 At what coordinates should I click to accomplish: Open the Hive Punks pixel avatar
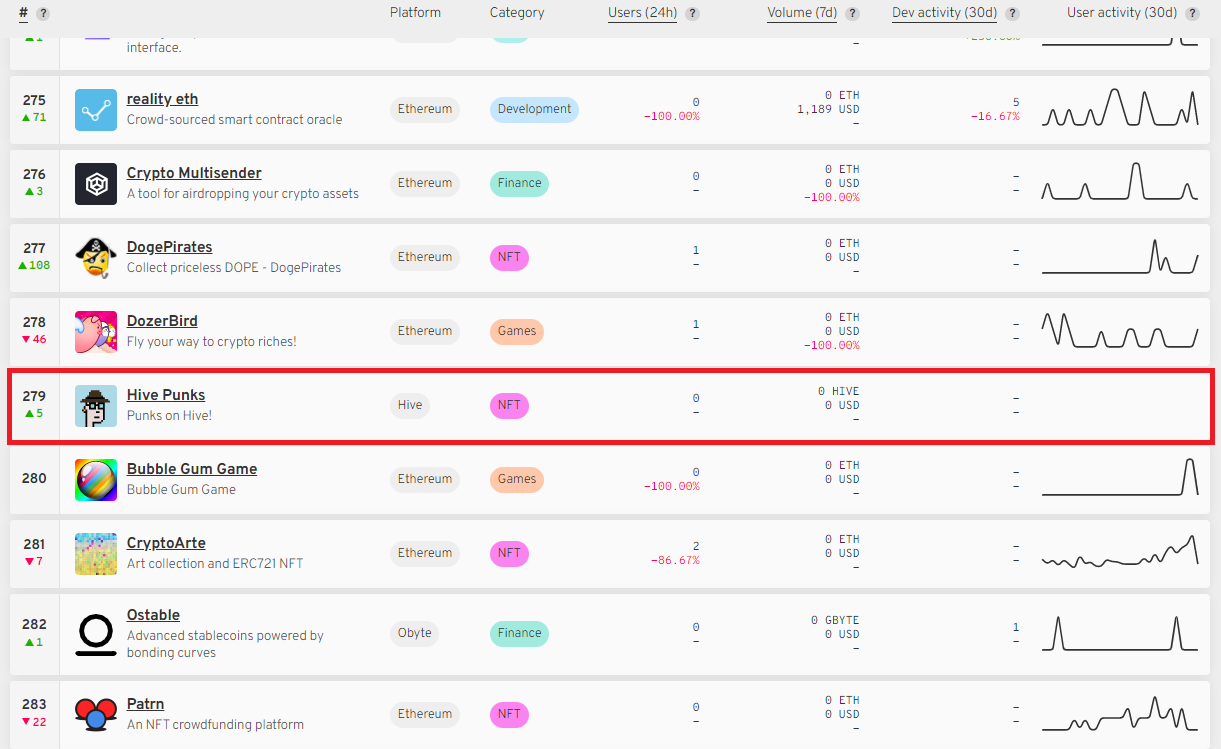(x=96, y=406)
